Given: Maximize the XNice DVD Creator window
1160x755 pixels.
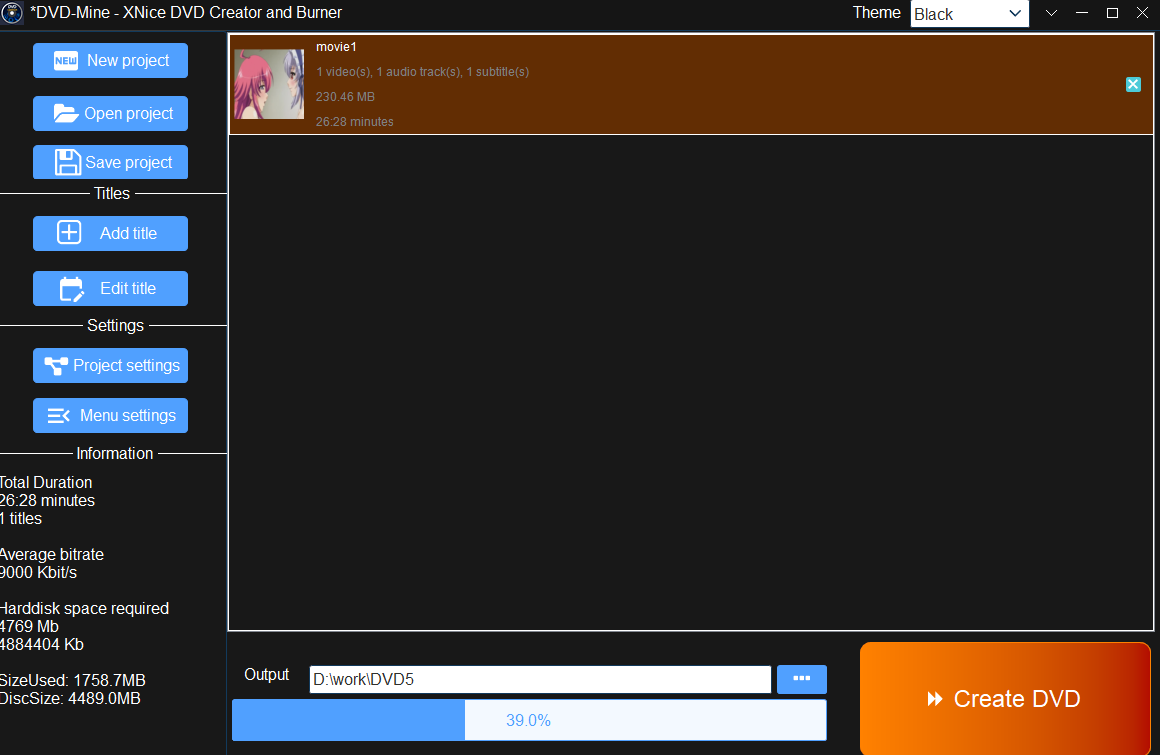Looking at the screenshot, I should coord(1112,14).
